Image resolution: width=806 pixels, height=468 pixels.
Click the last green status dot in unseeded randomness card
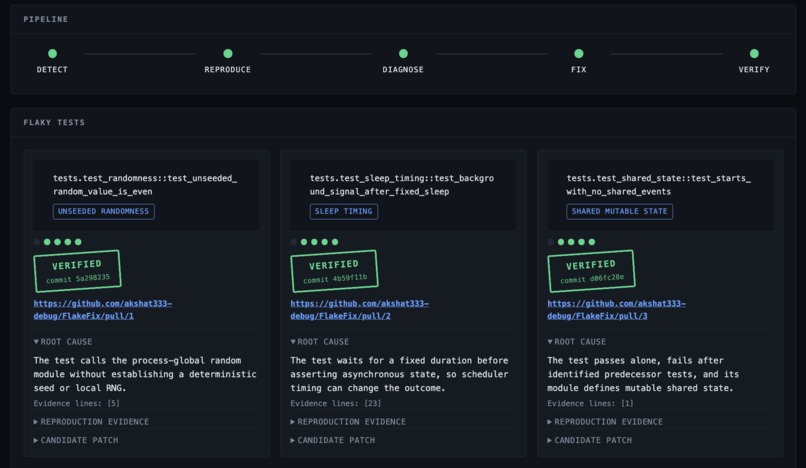point(78,242)
